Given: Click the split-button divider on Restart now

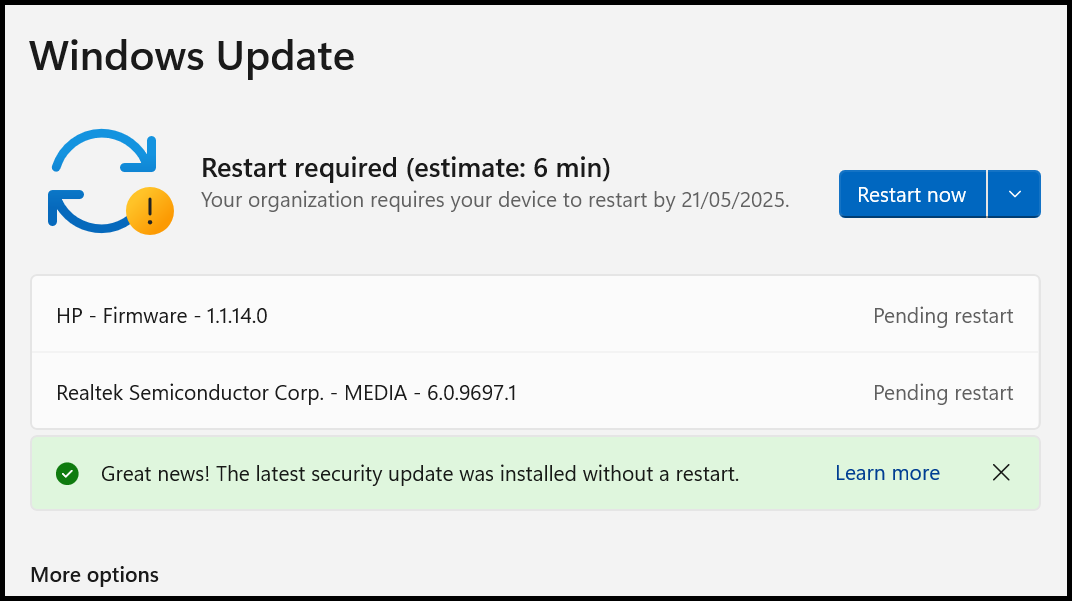Looking at the screenshot, I should coord(989,194).
